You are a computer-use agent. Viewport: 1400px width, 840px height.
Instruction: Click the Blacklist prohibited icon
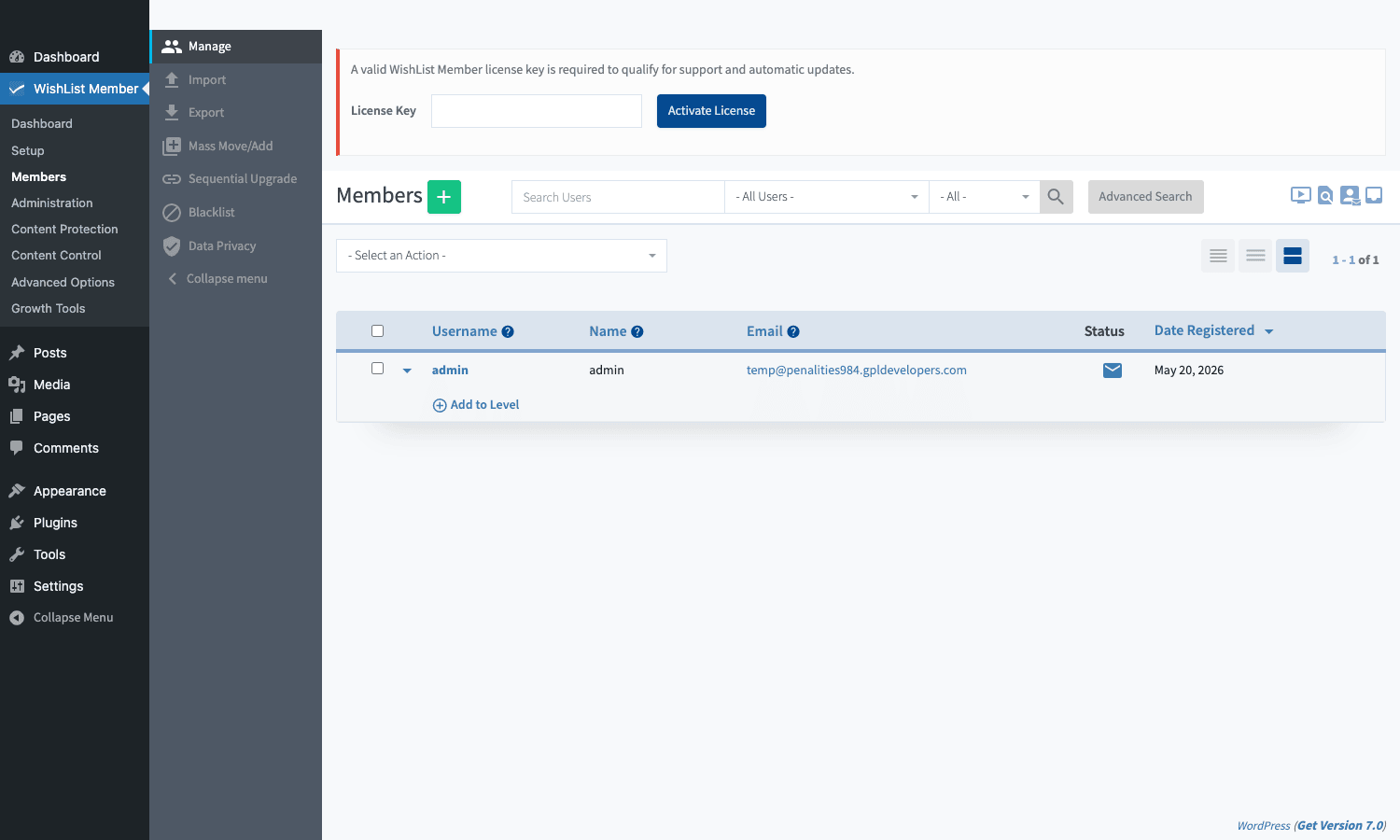click(172, 213)
